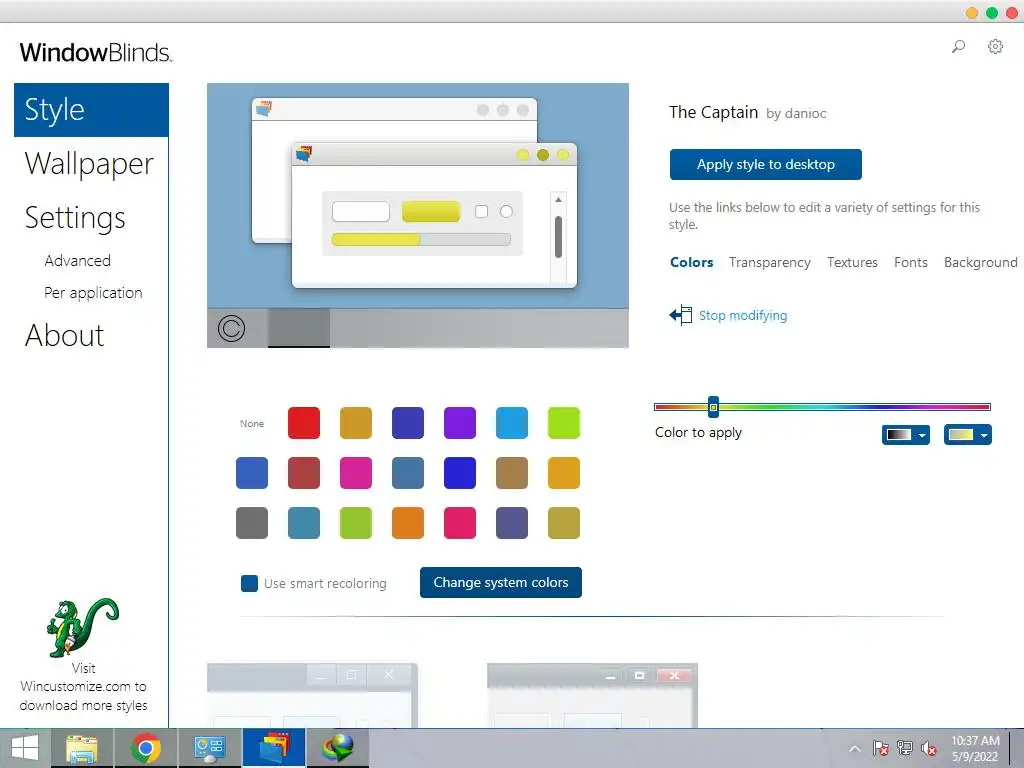Pick the crimson pink swatch in third row
Viewport: 1024px width, 768px height.
point(460,522)
